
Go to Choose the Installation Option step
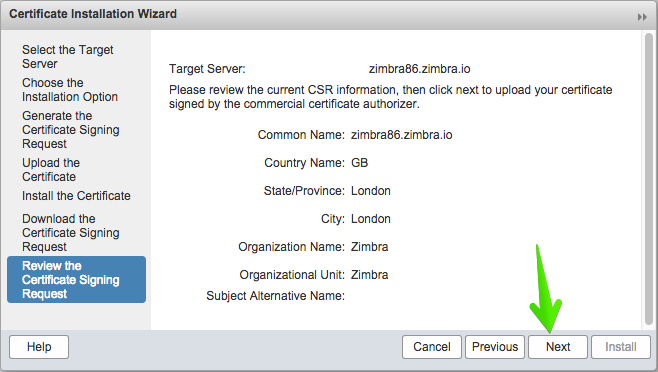tap(70, 89)
